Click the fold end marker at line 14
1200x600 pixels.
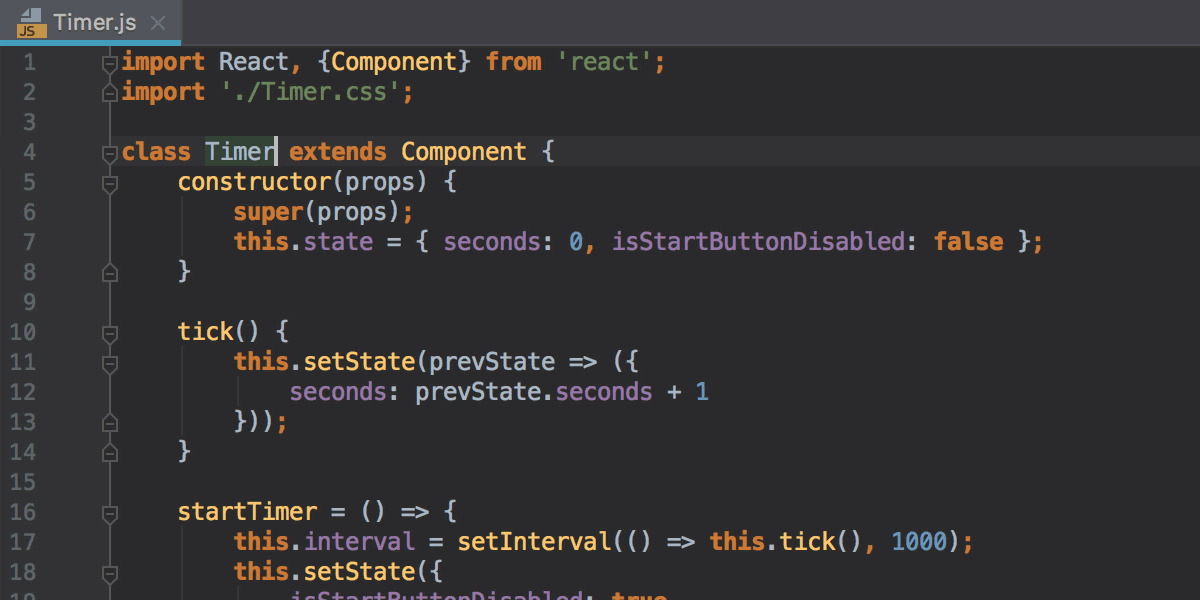click(x=110, y=451)
